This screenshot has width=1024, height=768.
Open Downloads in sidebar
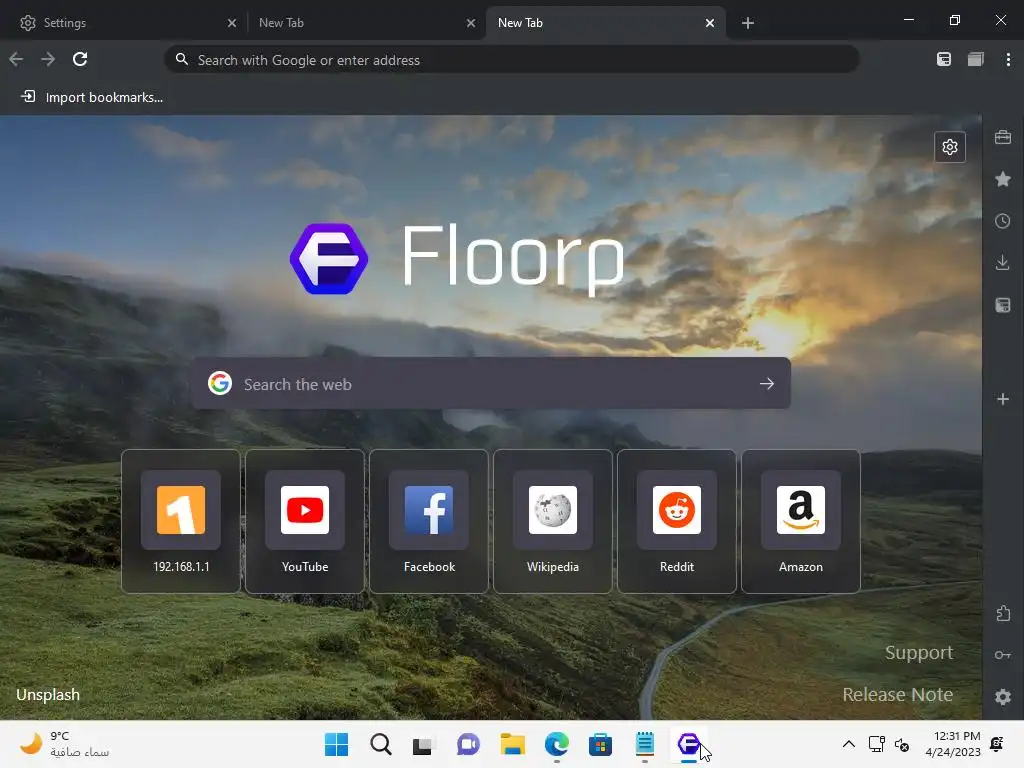tap(1003, 263)
